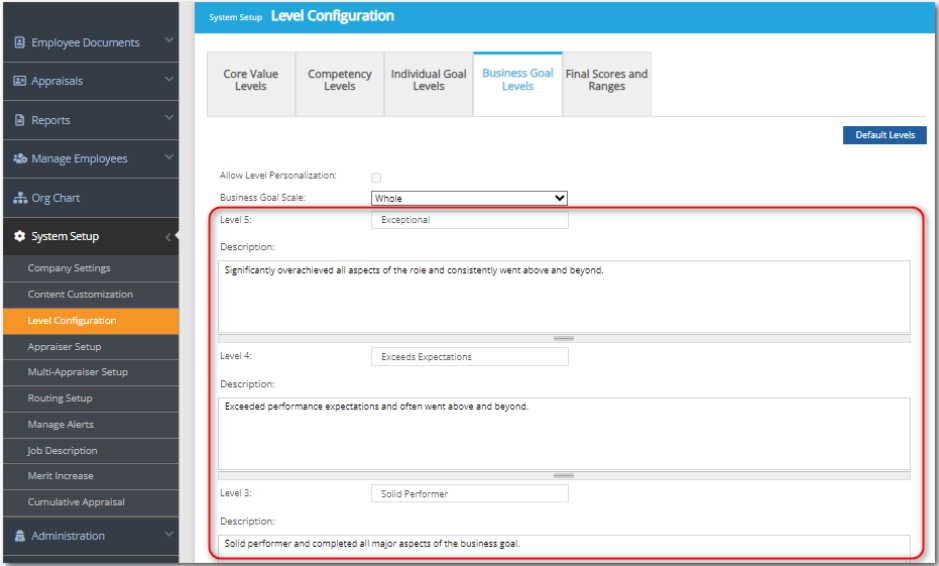Click the Org Chart icon
The image size is (939, 566).
click(20, 198)
